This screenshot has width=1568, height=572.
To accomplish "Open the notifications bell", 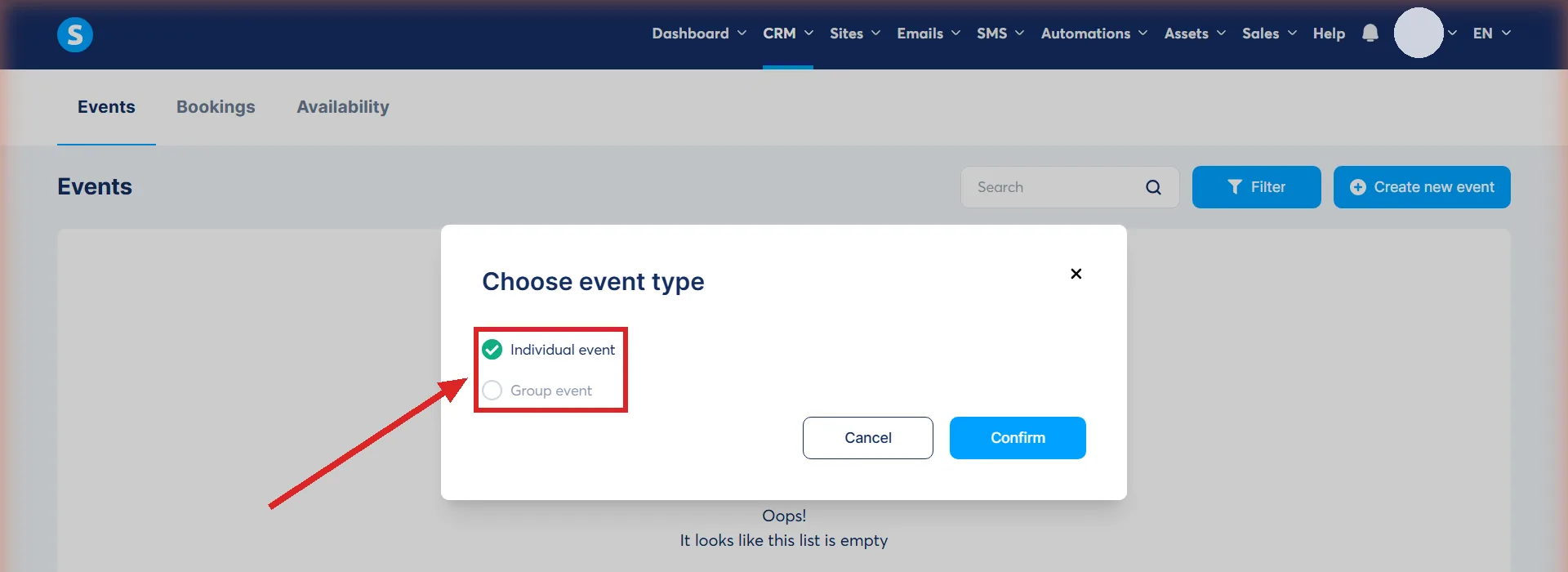I will [x=1370, y=34].
